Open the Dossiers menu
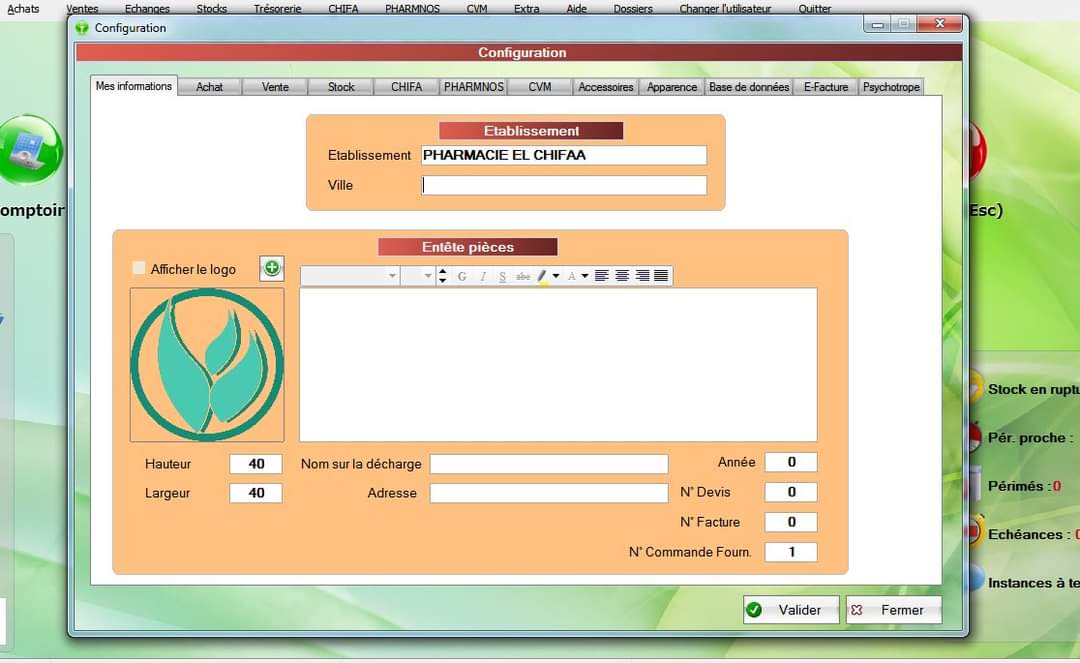Viewport: 1080px width, 663px height. point(633,9)
